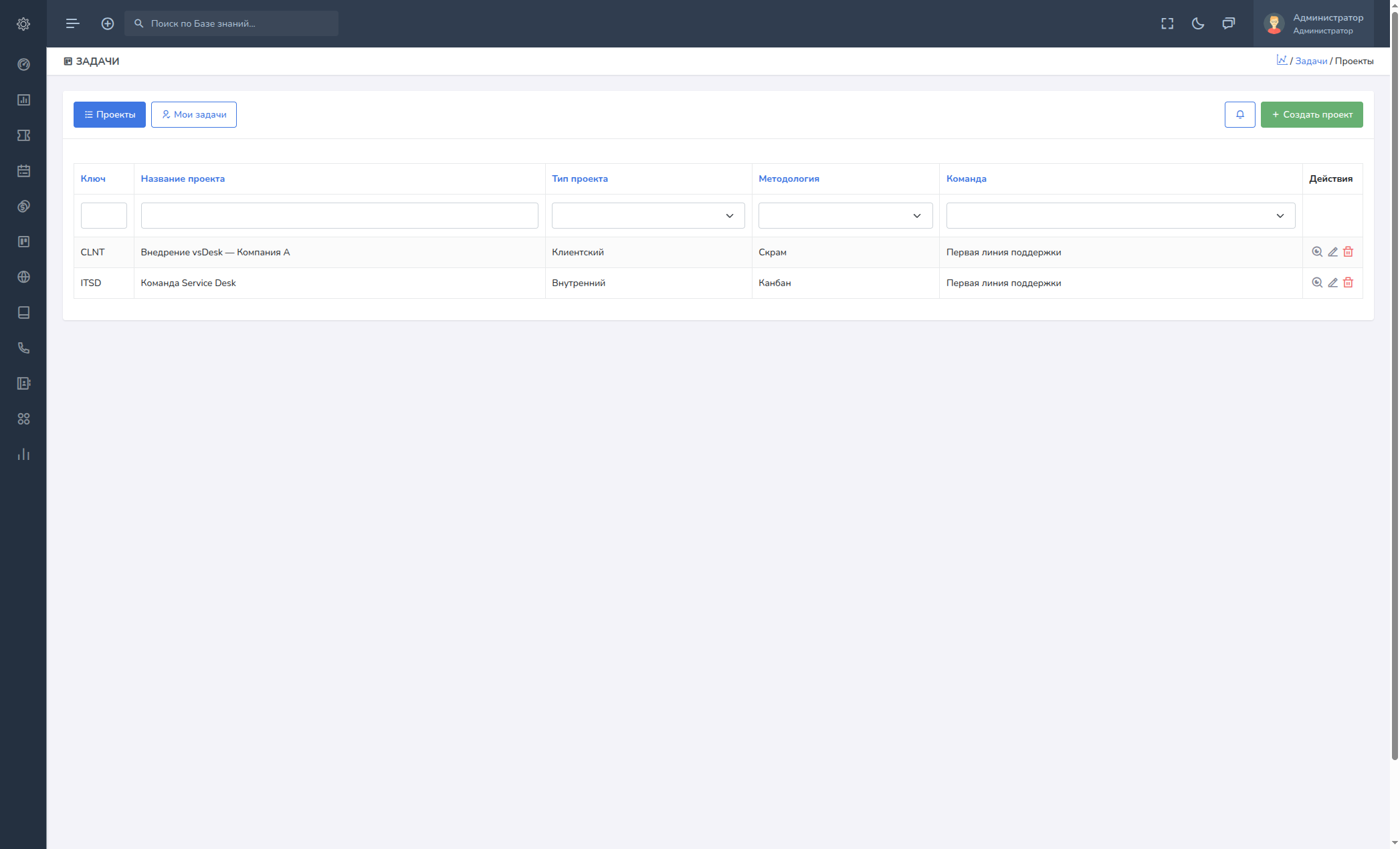
Task: Open the coins finance sidebar icon
Action: [23, 206]
